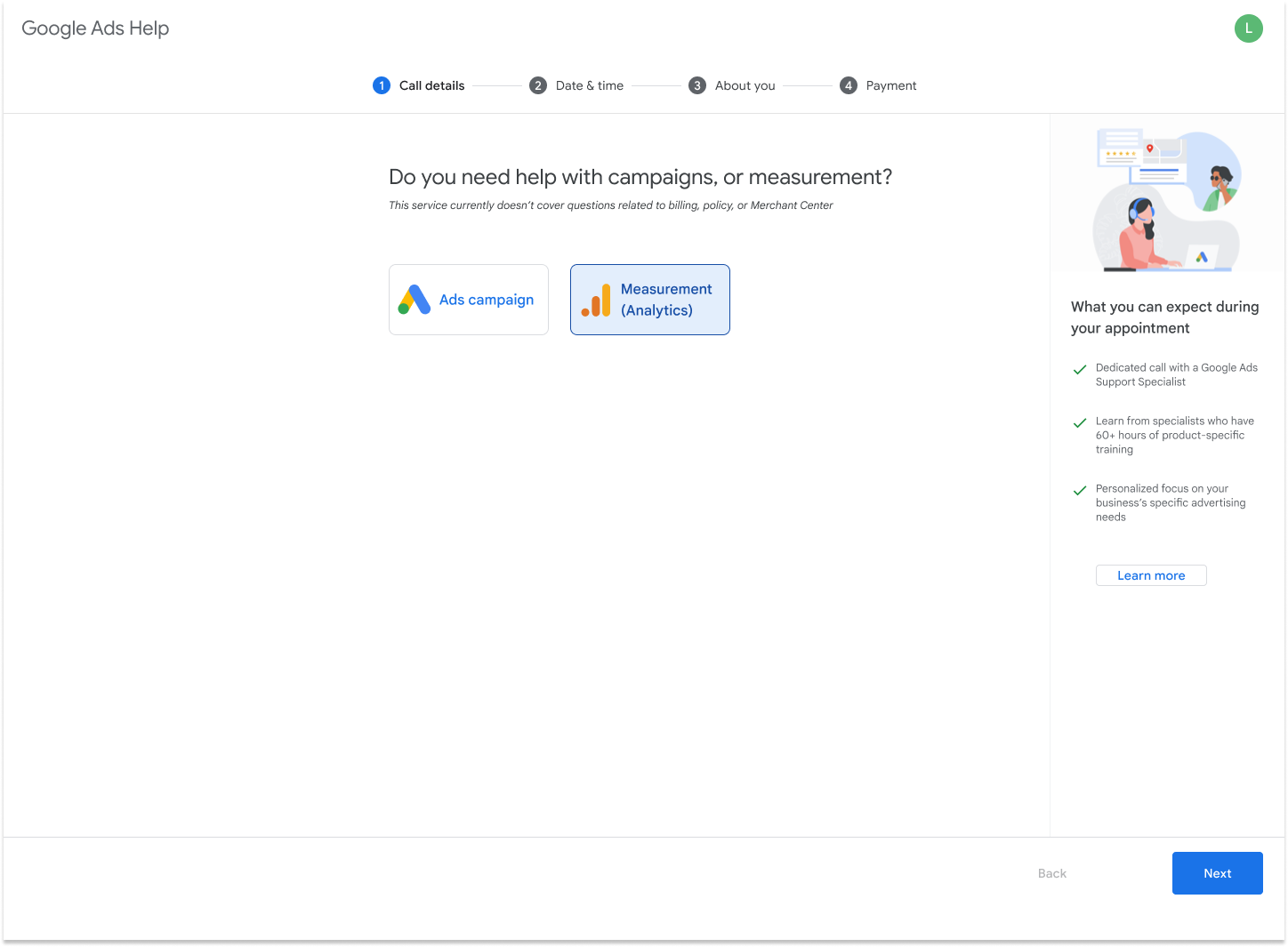The width and height of the screenshot is (1288, 947).
Task: Click the Back button
Action: click(1052, 873)
